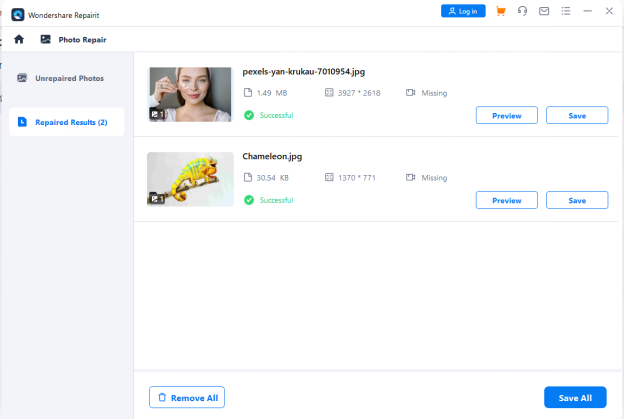Select Unrepaired Photos sidebar tab
This screenshot has width=624, height=419.
66,78
